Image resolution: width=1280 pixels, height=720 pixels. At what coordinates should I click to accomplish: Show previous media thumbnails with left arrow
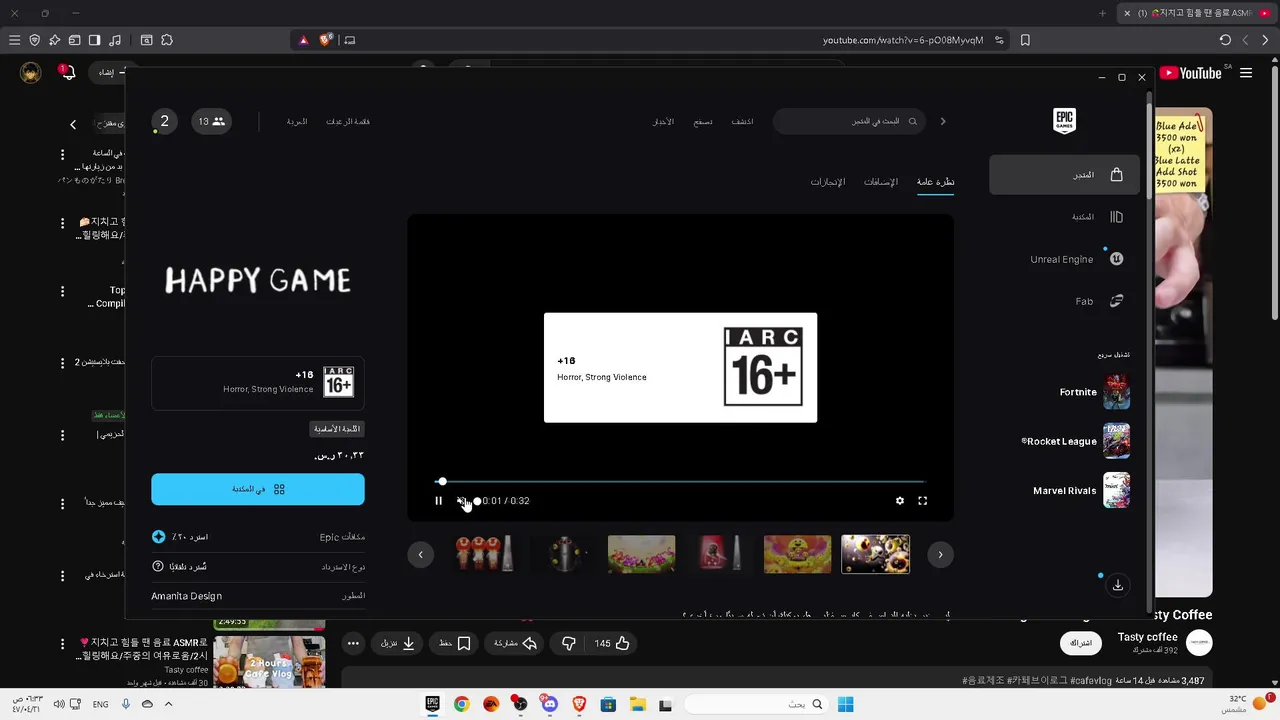point(421,554)
